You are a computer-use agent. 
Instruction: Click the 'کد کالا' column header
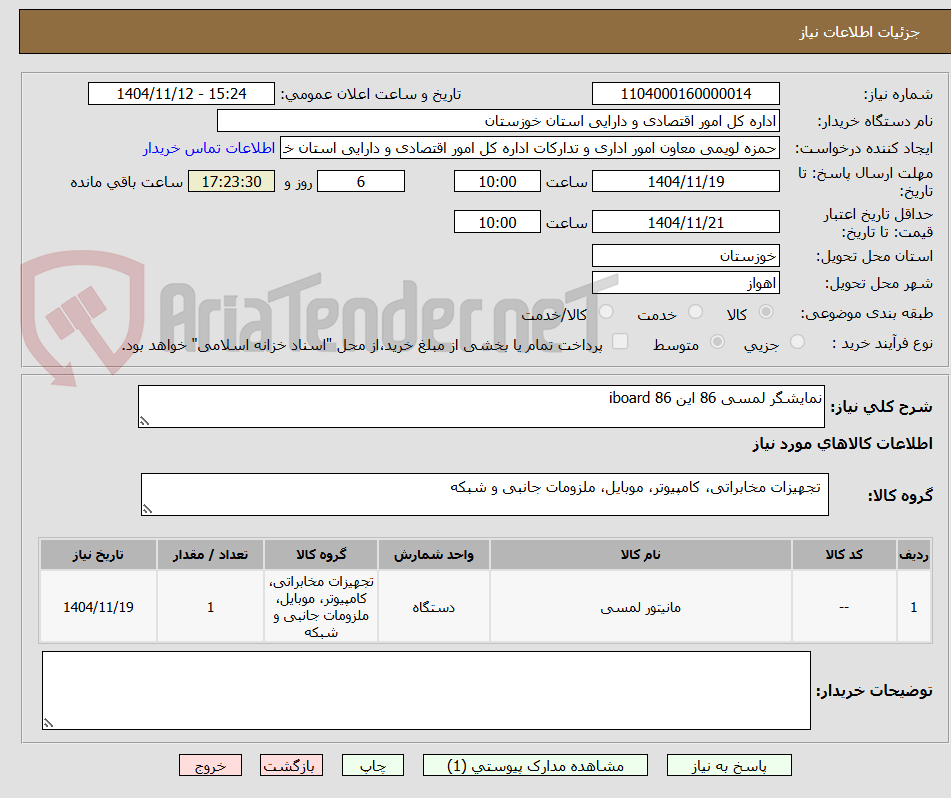[844, 555]
